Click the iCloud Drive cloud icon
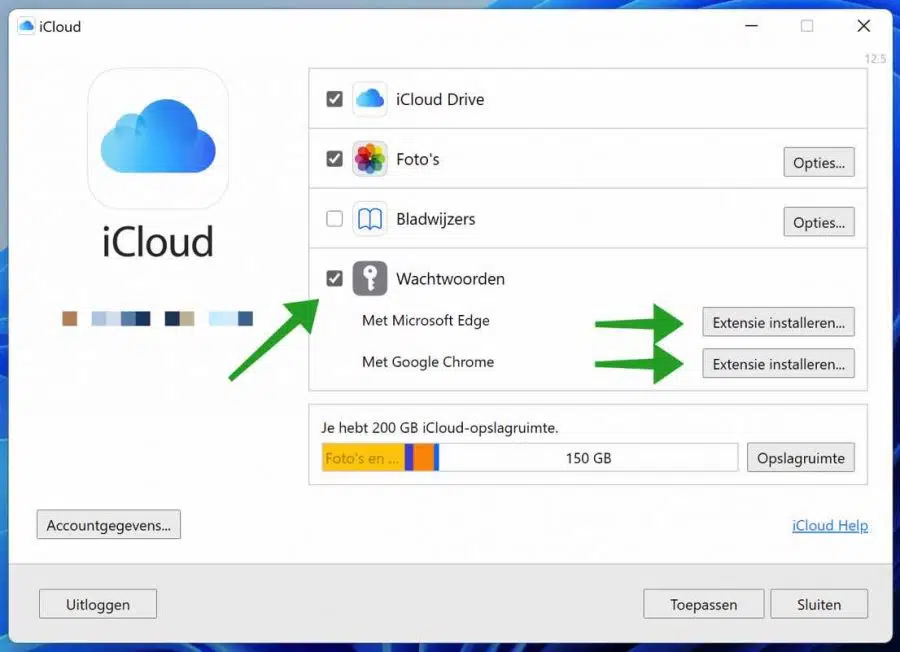 tap(370, 99)
